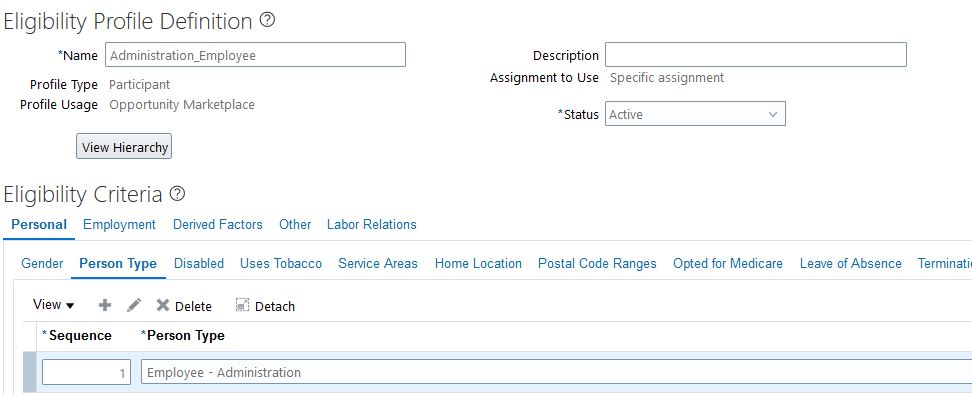Select the Person Type sub-tab
Viewport: 972px width, 395px height.
(118, 264)
